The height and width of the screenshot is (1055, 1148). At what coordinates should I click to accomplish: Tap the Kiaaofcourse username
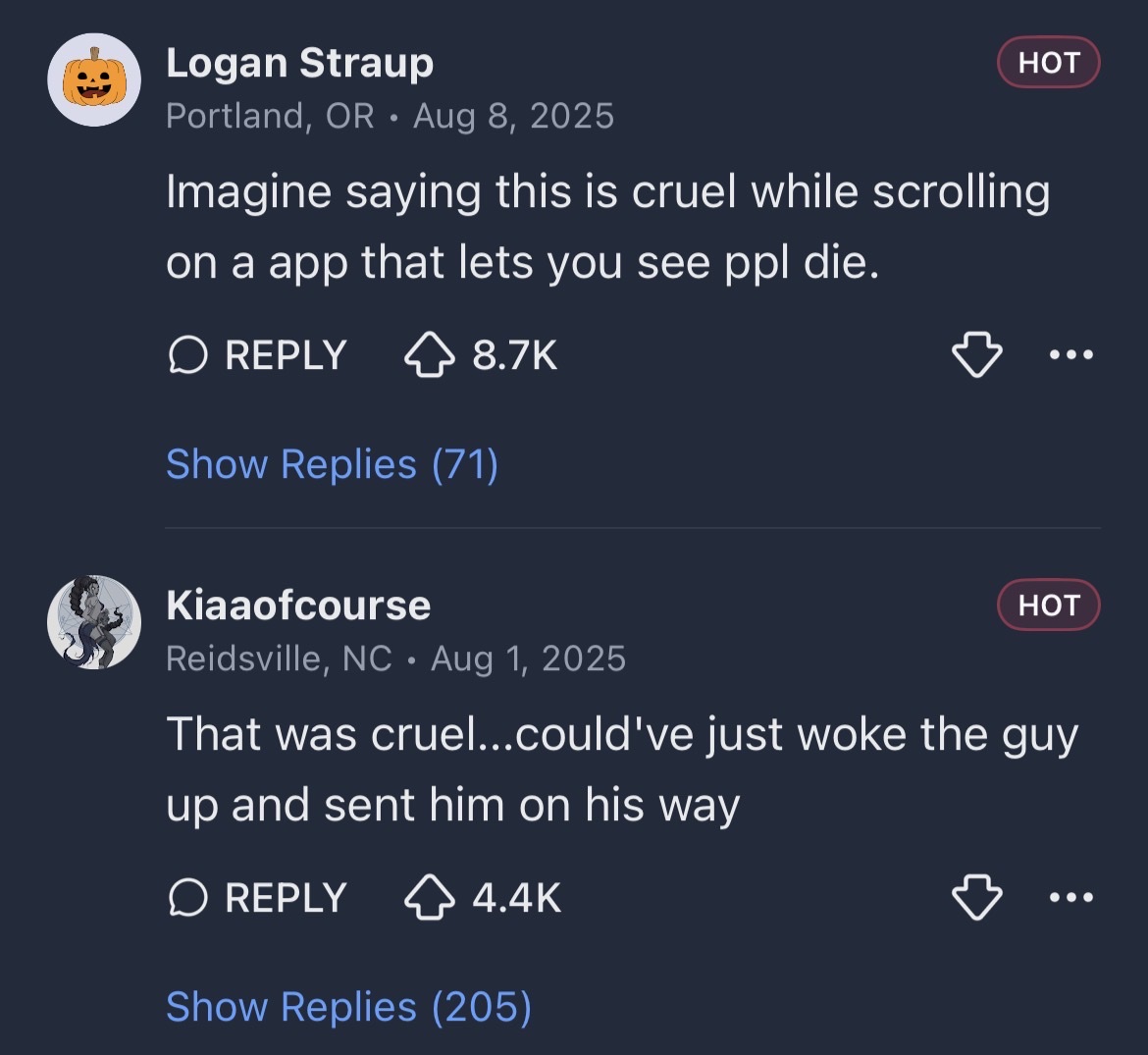(x=298, y=606)
